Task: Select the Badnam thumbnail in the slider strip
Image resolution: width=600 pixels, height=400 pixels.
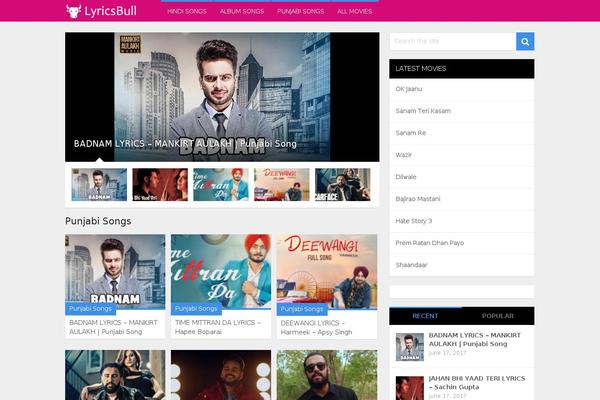Action: [x=99, y=184]
